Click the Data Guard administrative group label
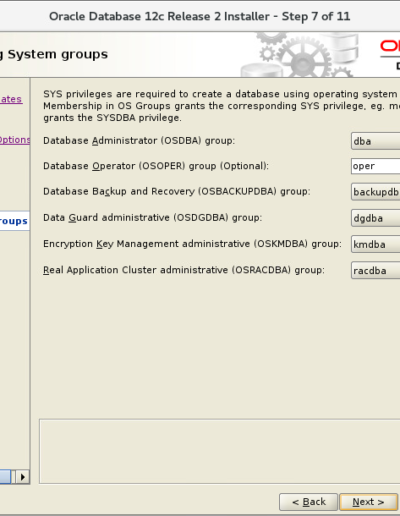 pos(152,218)
